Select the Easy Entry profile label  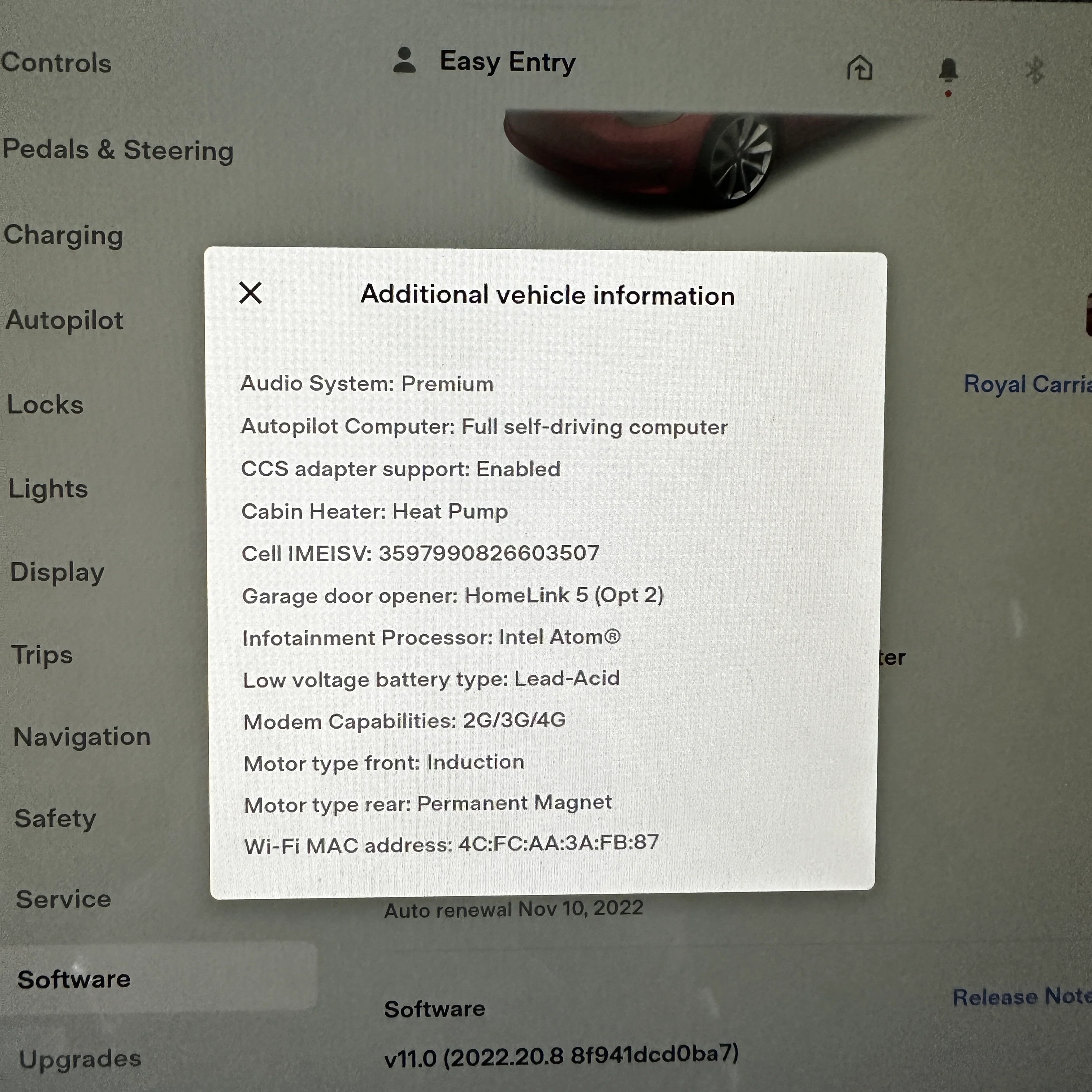(x=508, y=62)
